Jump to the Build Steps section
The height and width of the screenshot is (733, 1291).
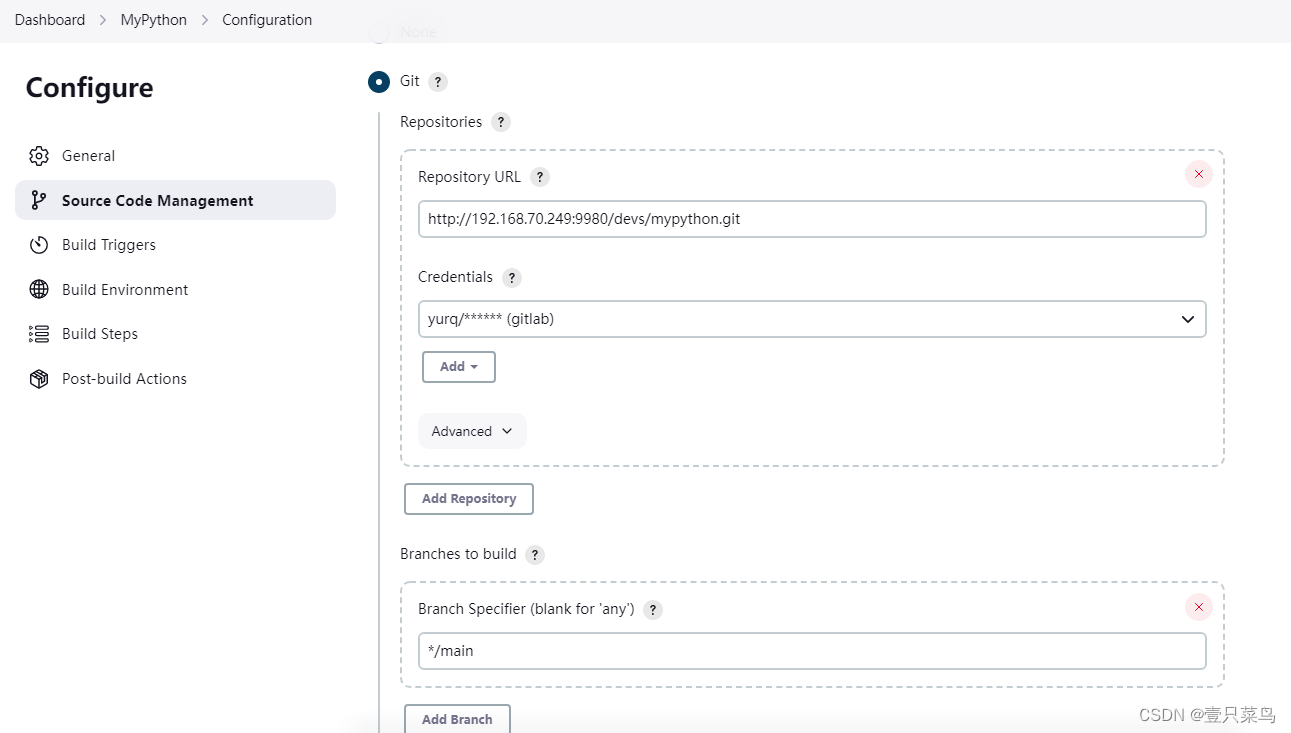[175, 334]
